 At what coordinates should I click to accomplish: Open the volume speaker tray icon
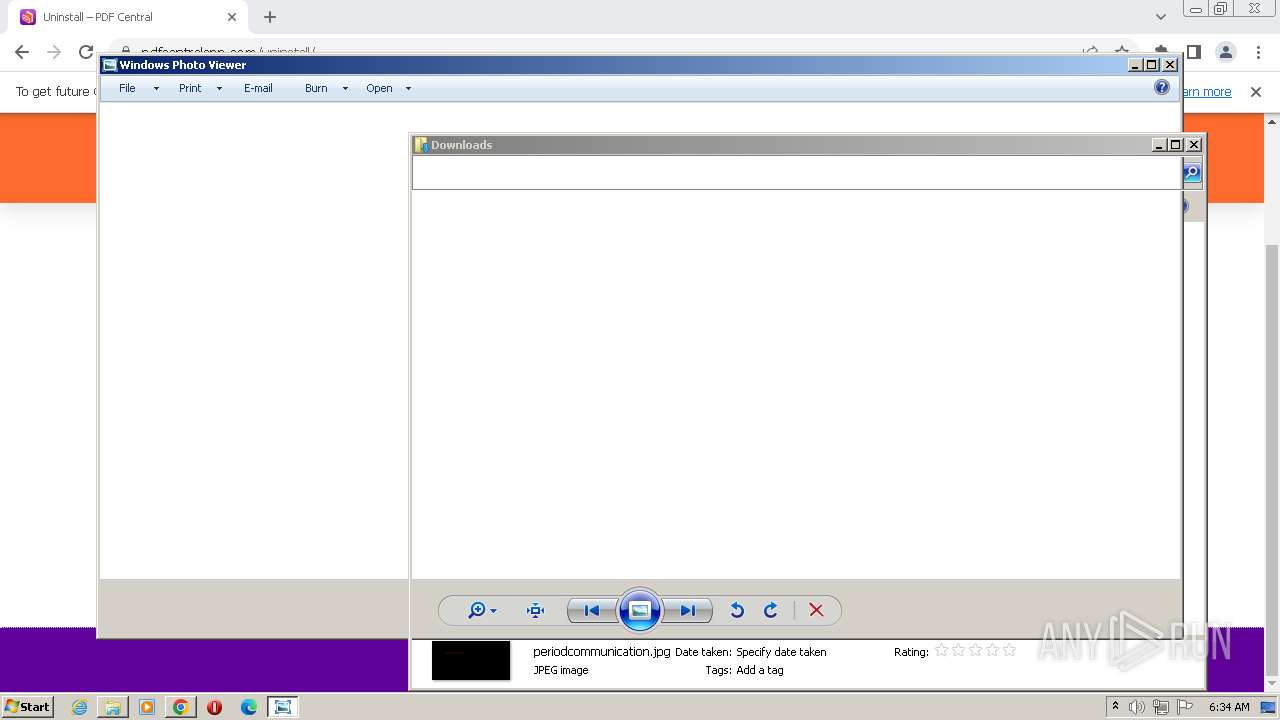[1137, 707]
